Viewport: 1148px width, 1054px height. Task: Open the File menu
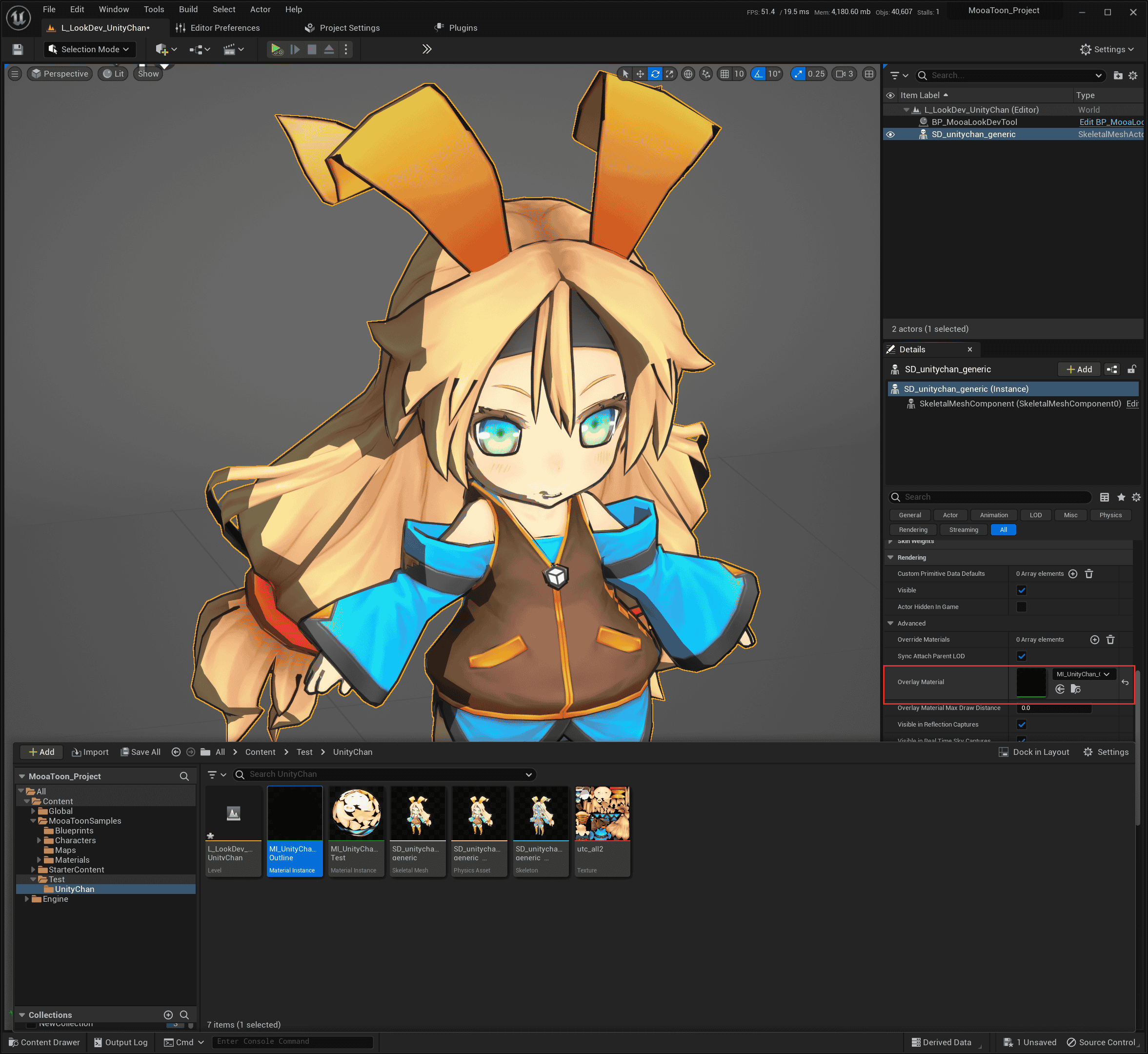[49, 9]
